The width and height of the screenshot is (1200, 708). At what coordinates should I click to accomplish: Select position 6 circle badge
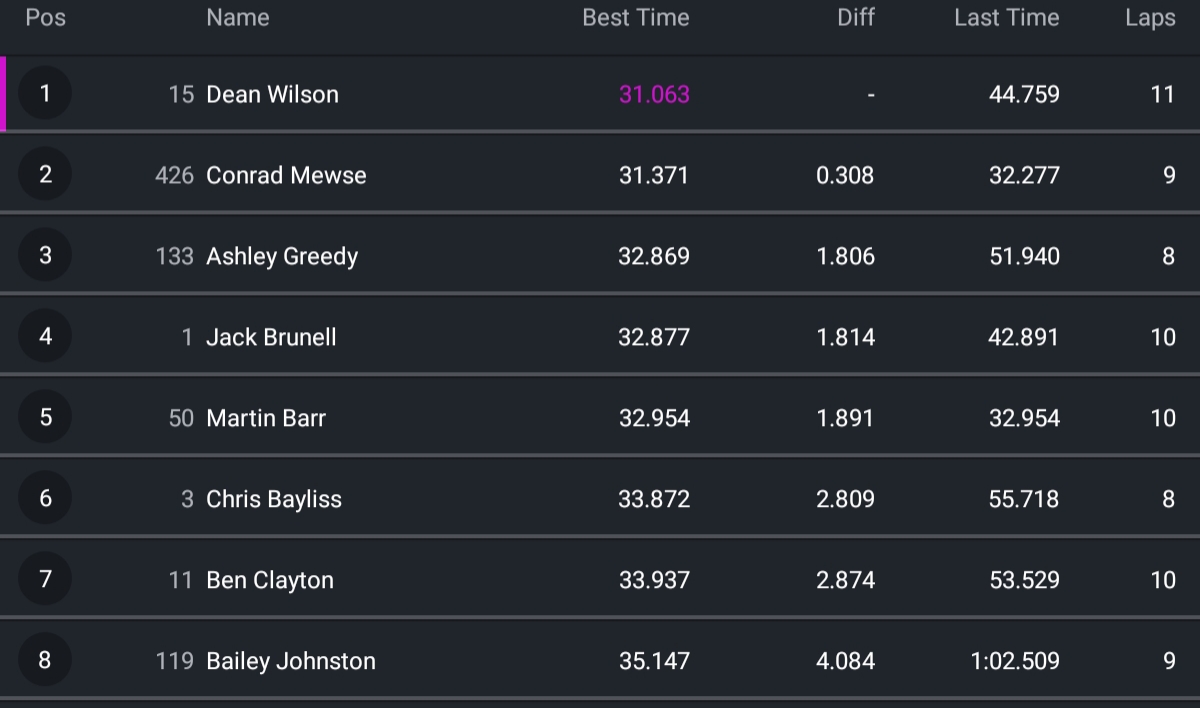coord(45,498)
